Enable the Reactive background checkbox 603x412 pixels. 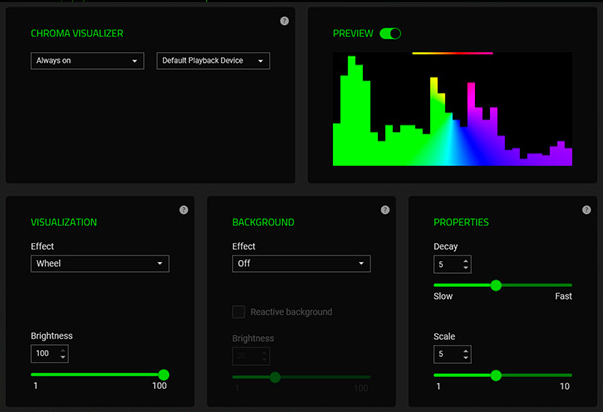pos(238,312)
